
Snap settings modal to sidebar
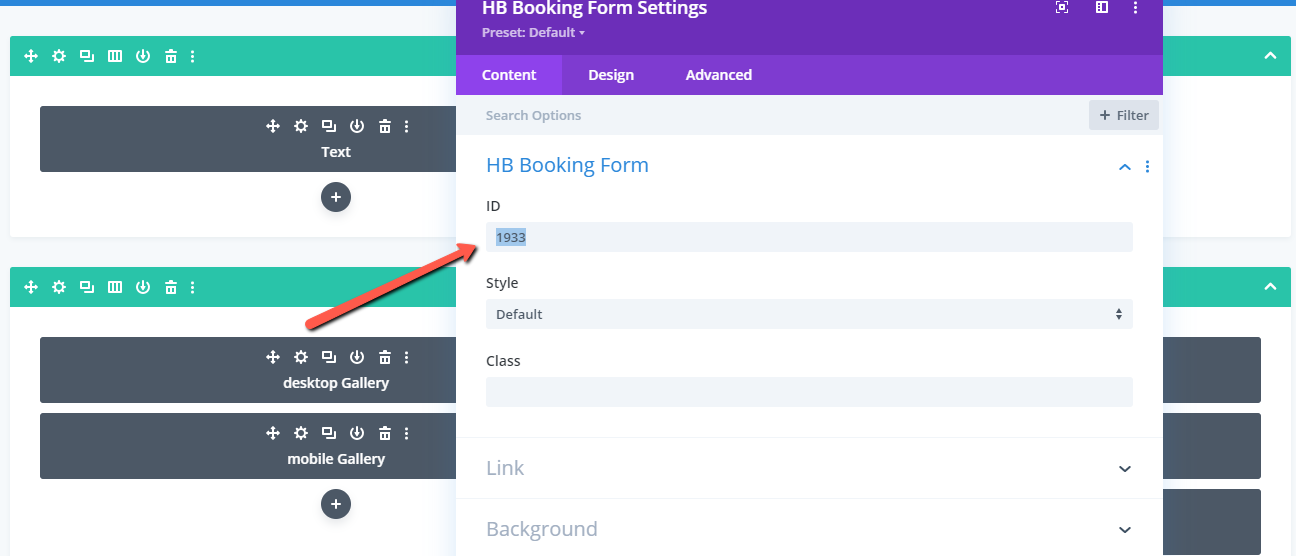click(x=1101, y=8)
